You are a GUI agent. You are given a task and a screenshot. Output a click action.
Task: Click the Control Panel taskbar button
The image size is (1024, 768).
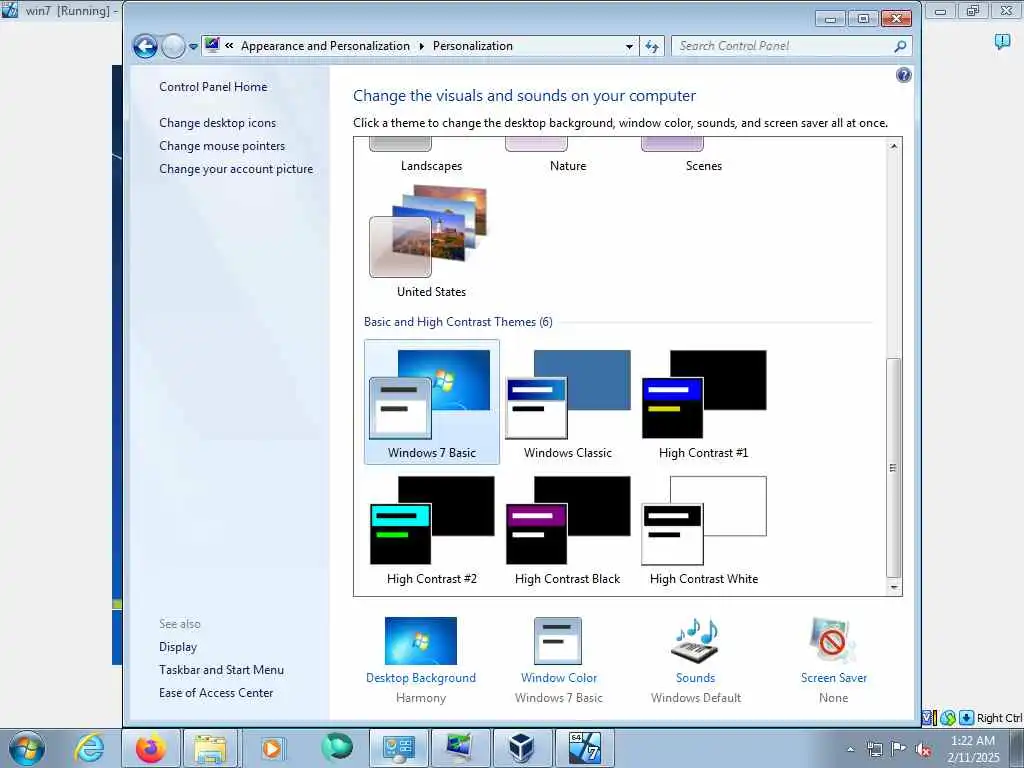tap(398, 748)
